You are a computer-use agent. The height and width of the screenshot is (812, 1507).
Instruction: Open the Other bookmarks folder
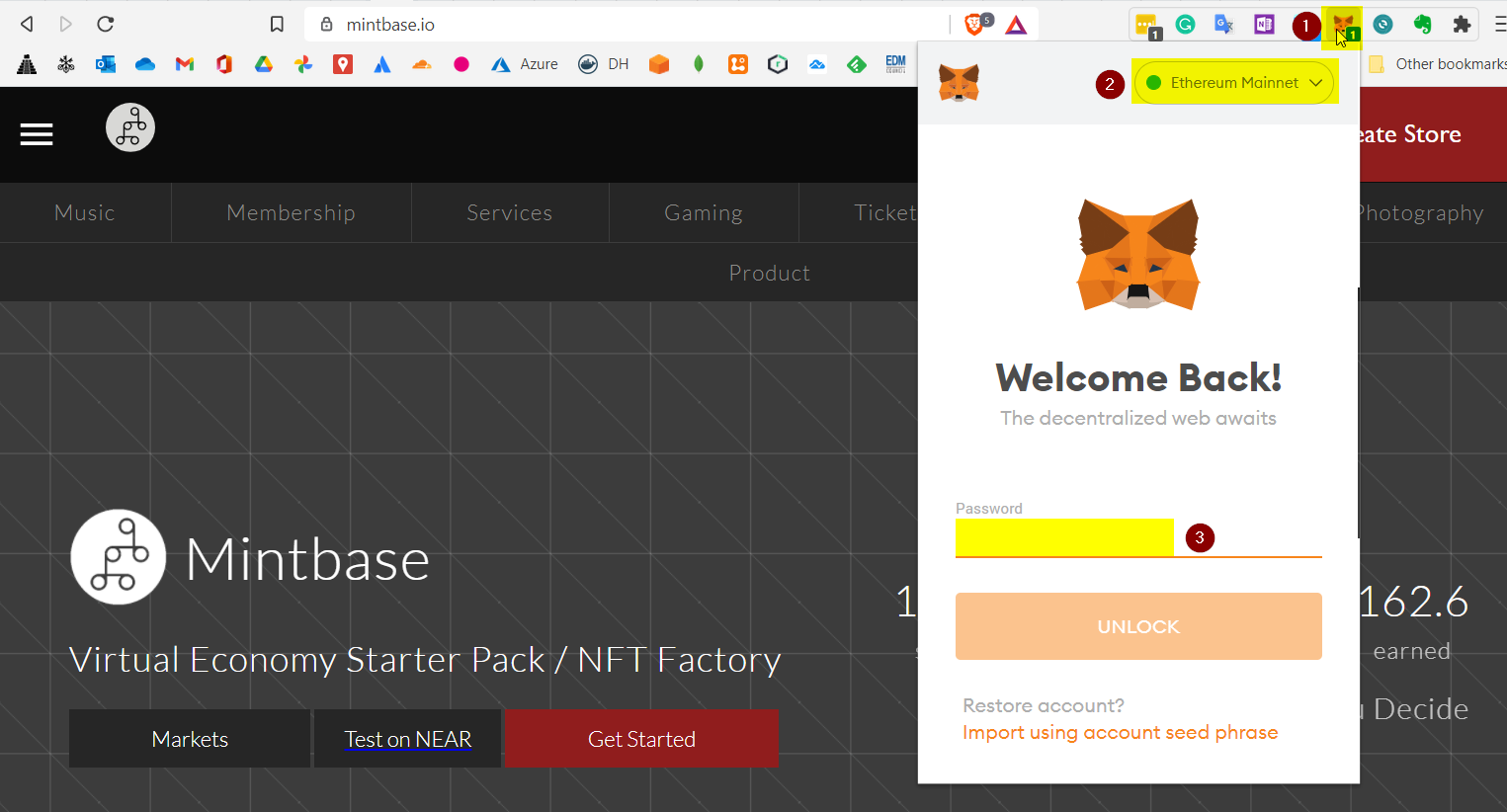[1437, 64]
